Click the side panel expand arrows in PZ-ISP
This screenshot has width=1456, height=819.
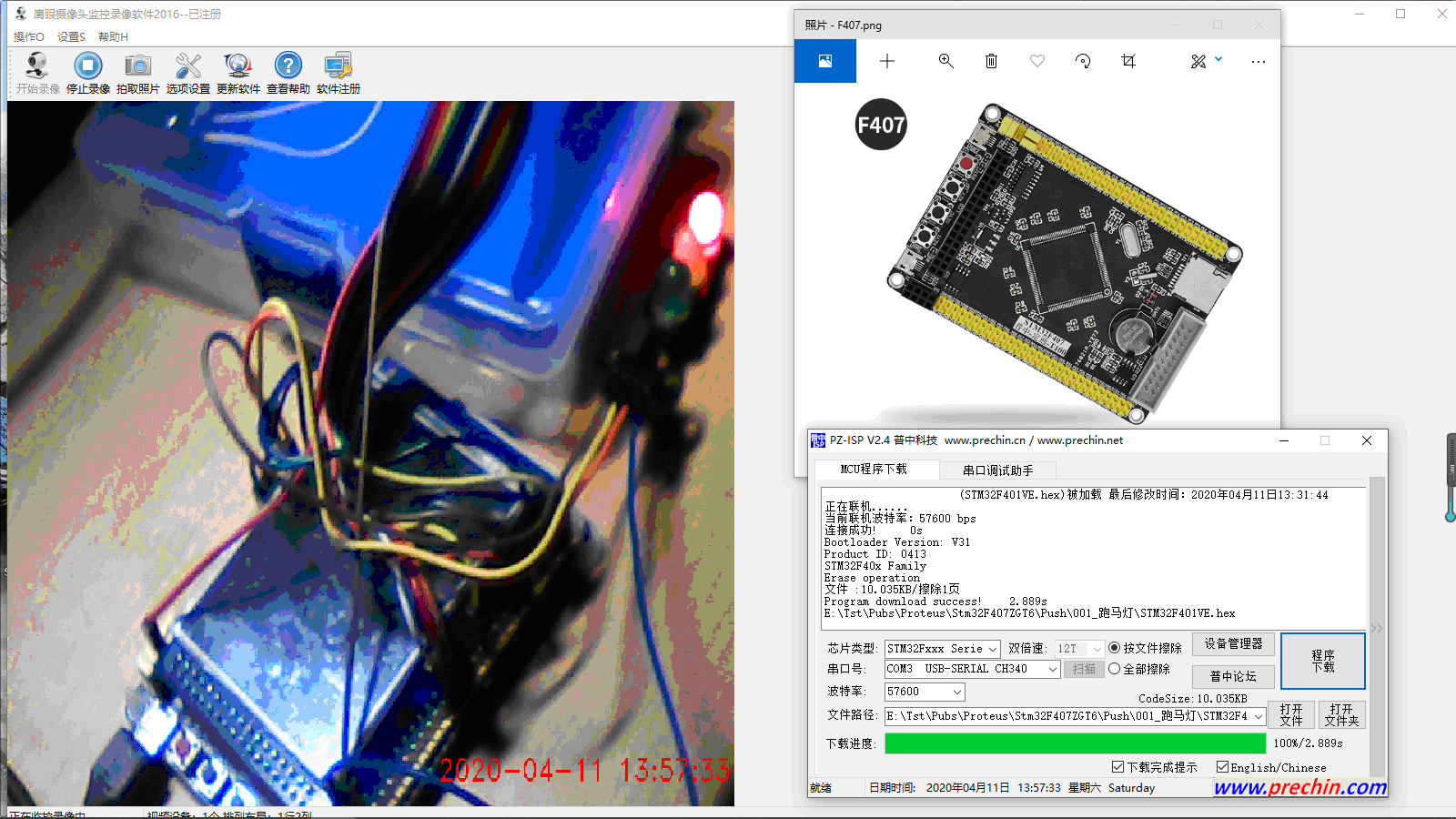[1376, 628]
